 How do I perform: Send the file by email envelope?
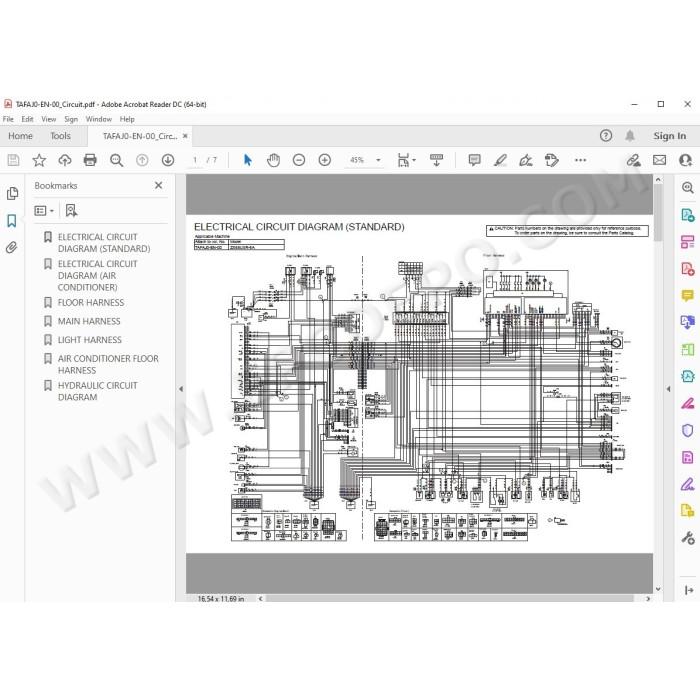tap(659, 160)
